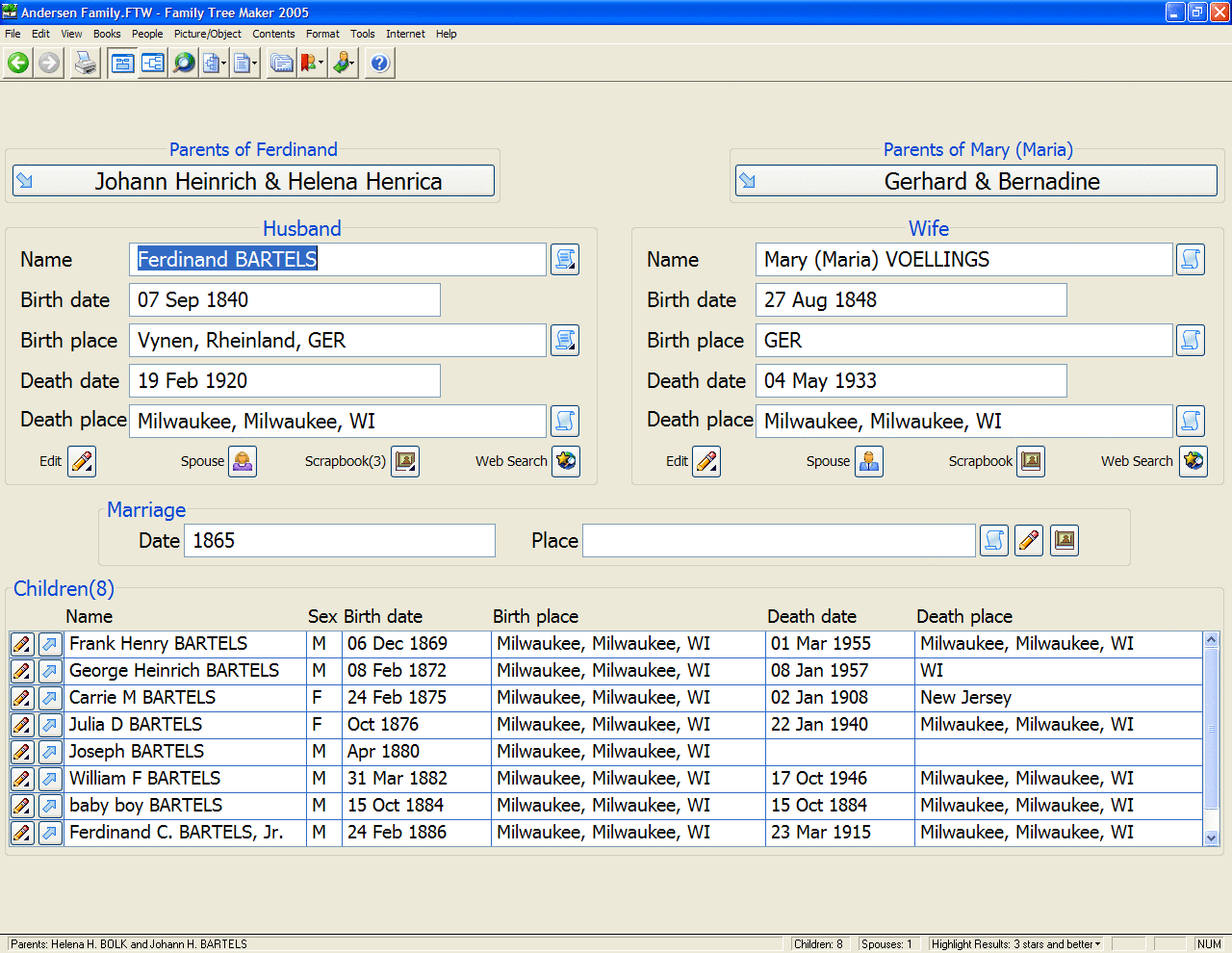Screen dimensions: 1232x953
Task: Go to family of George Heinrich BARTELS arrow
Action: click(50, 671)
